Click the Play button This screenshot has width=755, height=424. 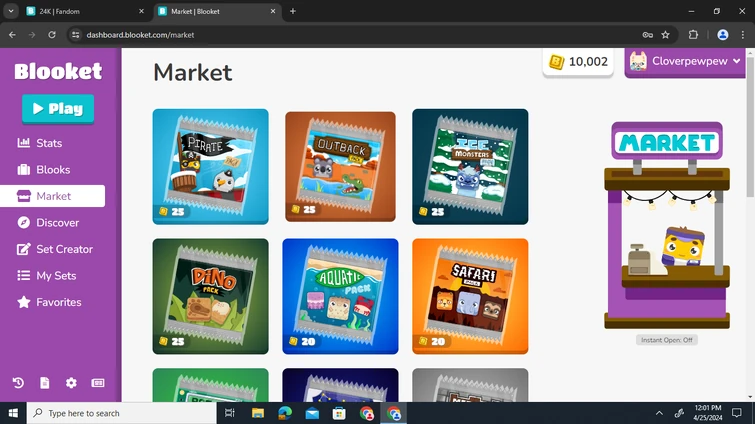tap(58, 109)
